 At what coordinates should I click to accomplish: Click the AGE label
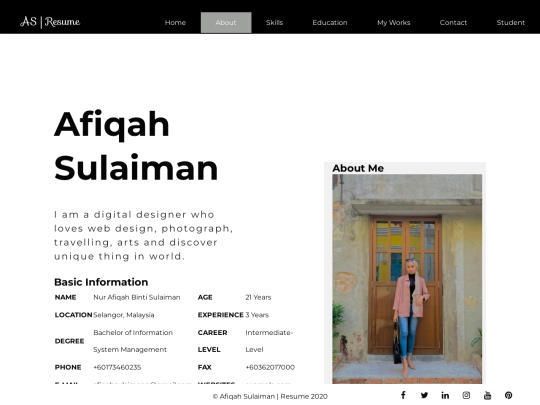(x=205, y=297)
